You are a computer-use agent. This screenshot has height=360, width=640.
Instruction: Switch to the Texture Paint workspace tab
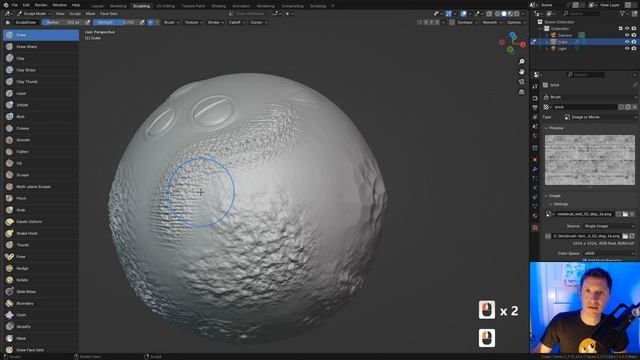(193, 6)
